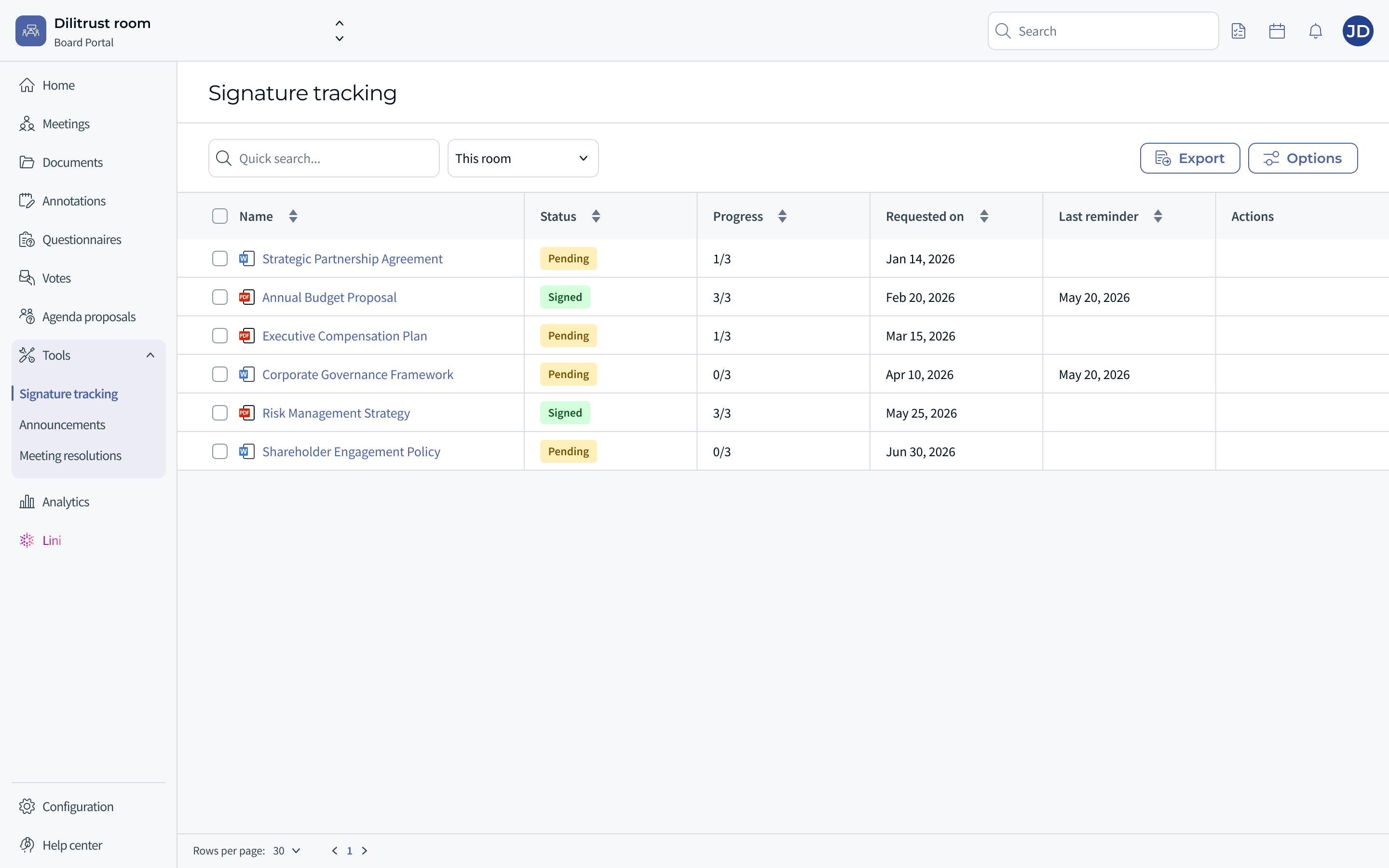This screenshot has width=1389, height=868.
Task: Click the Home sidebar icon
Action: pyautogui.click(x=27, y=85)
